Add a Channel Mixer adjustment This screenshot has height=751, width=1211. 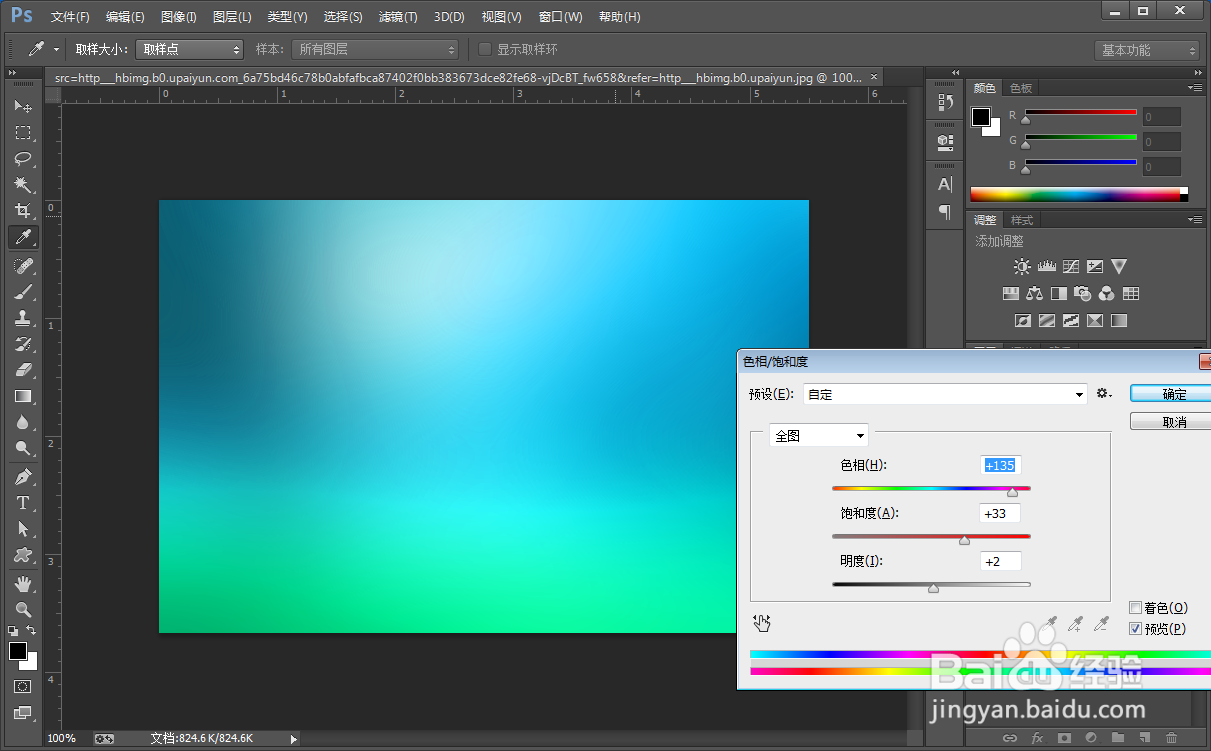point(1106,294)
